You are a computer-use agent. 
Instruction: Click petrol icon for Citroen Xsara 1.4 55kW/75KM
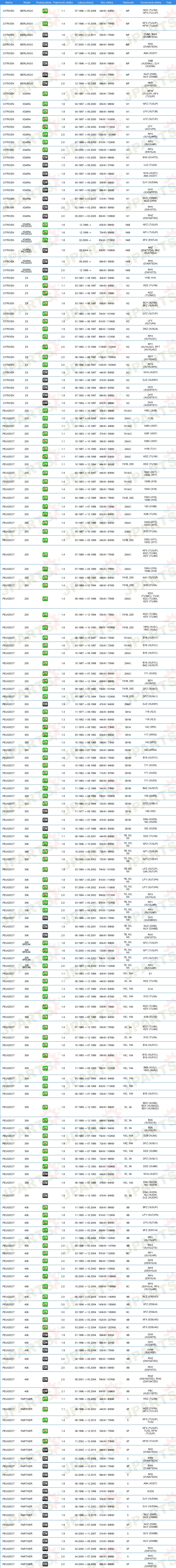[x=45, y=94]
